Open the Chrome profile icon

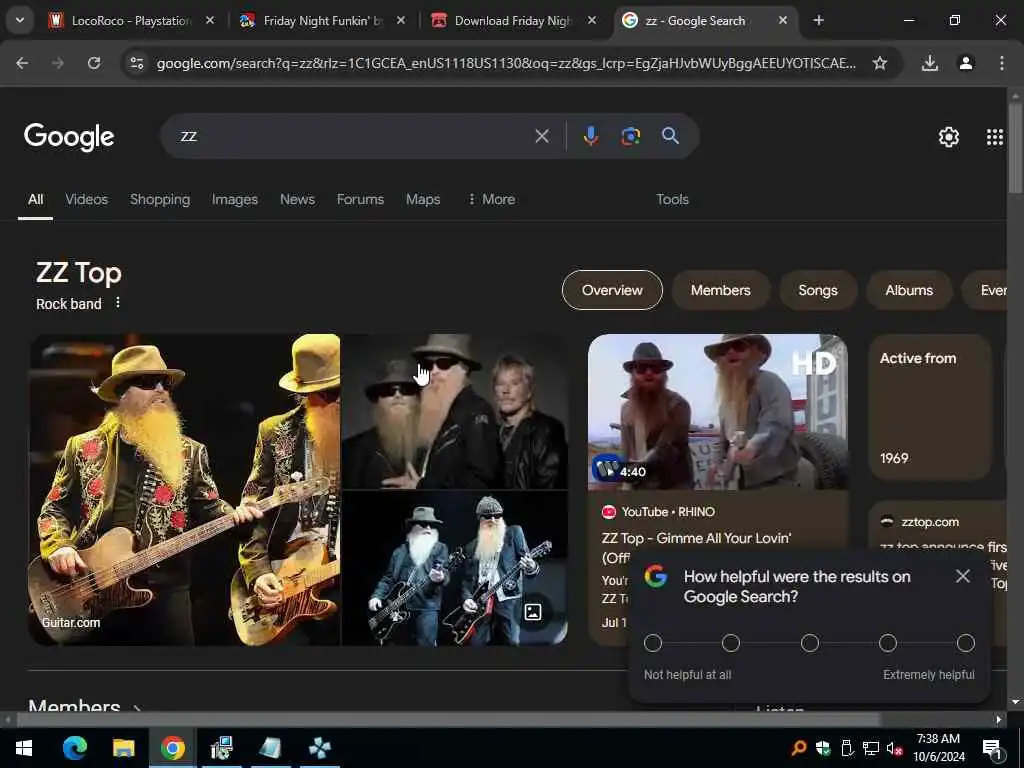965,63
